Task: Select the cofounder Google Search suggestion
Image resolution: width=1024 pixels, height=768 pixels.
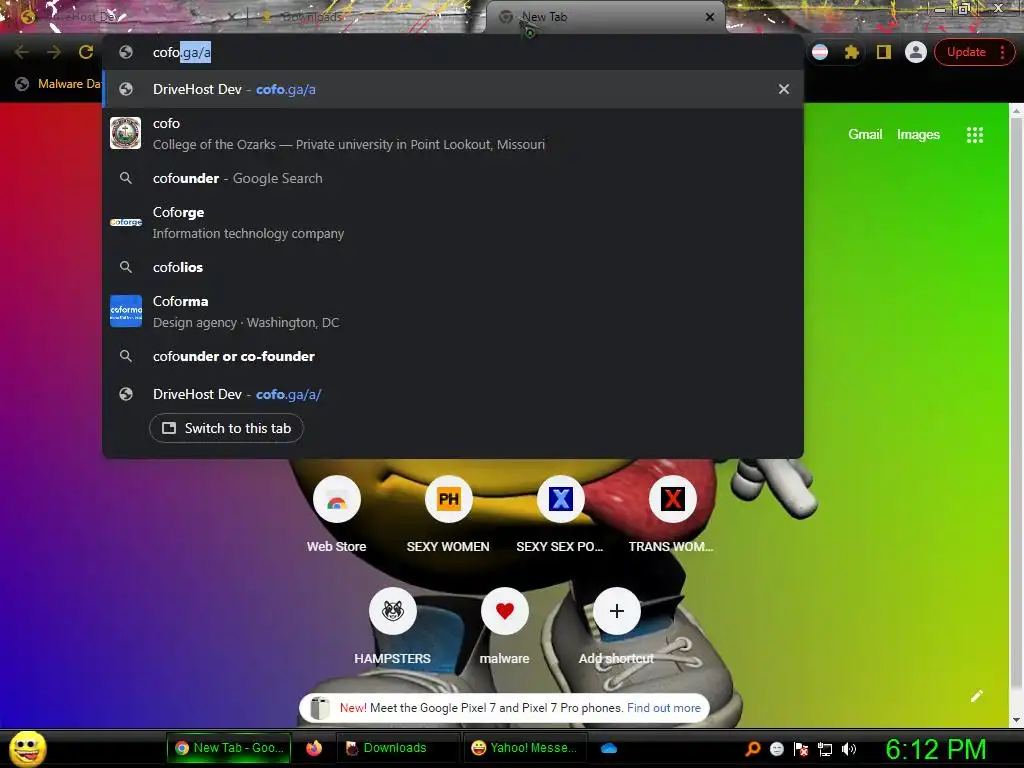Action: [453, 178]
